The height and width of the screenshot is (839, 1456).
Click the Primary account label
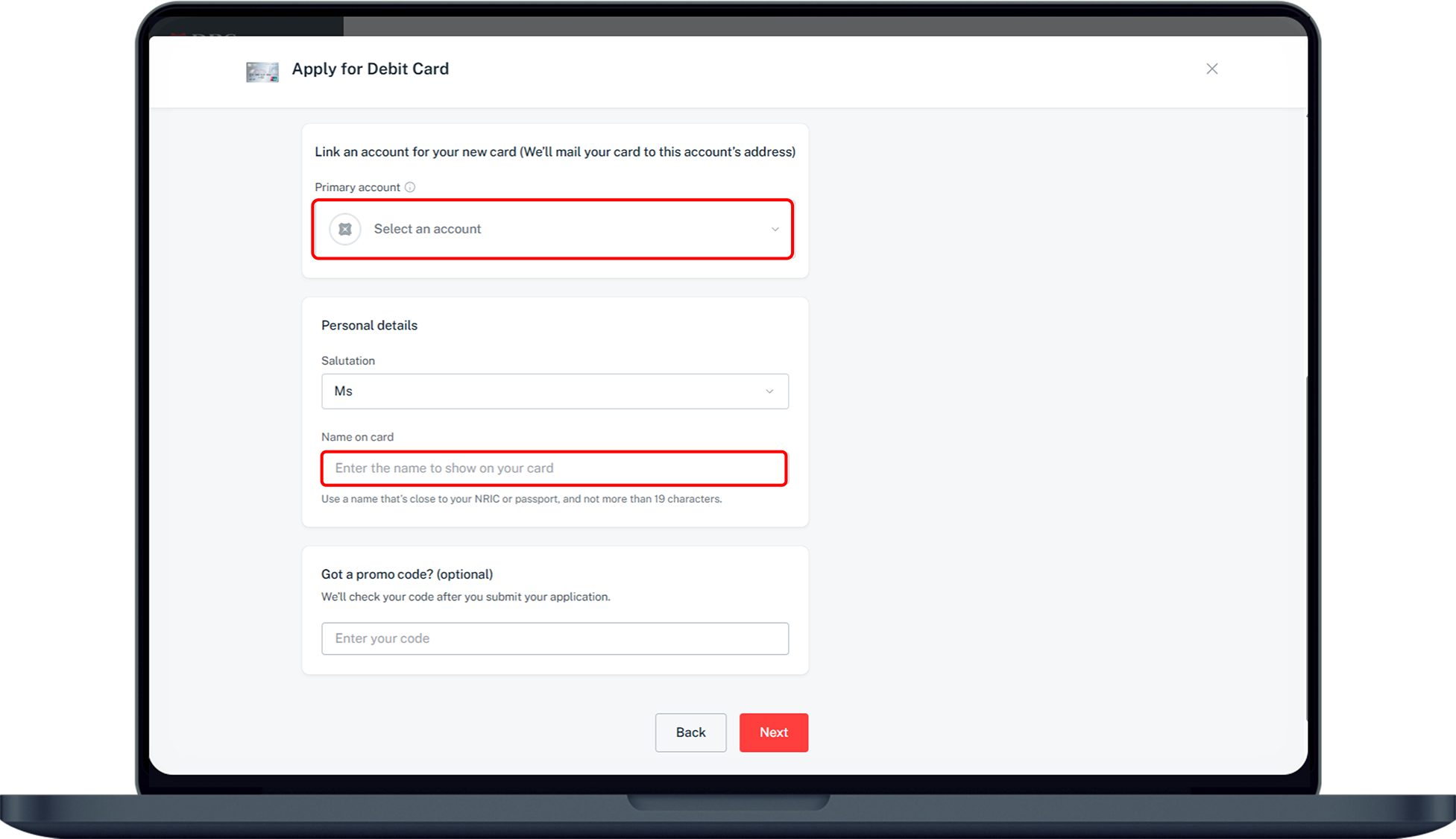pyautogui.click(x=357, y=187)
